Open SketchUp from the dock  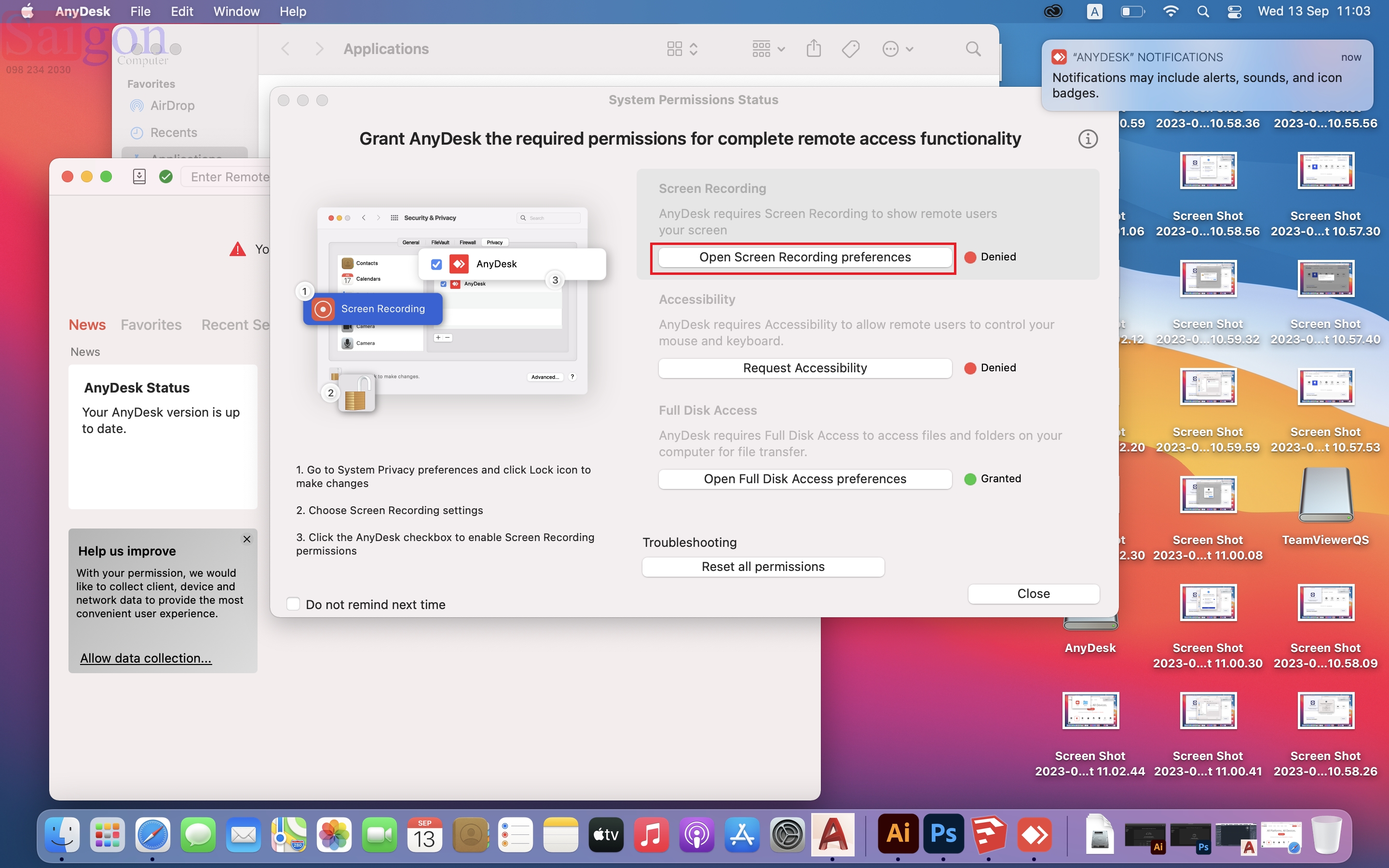pos(989,835)
